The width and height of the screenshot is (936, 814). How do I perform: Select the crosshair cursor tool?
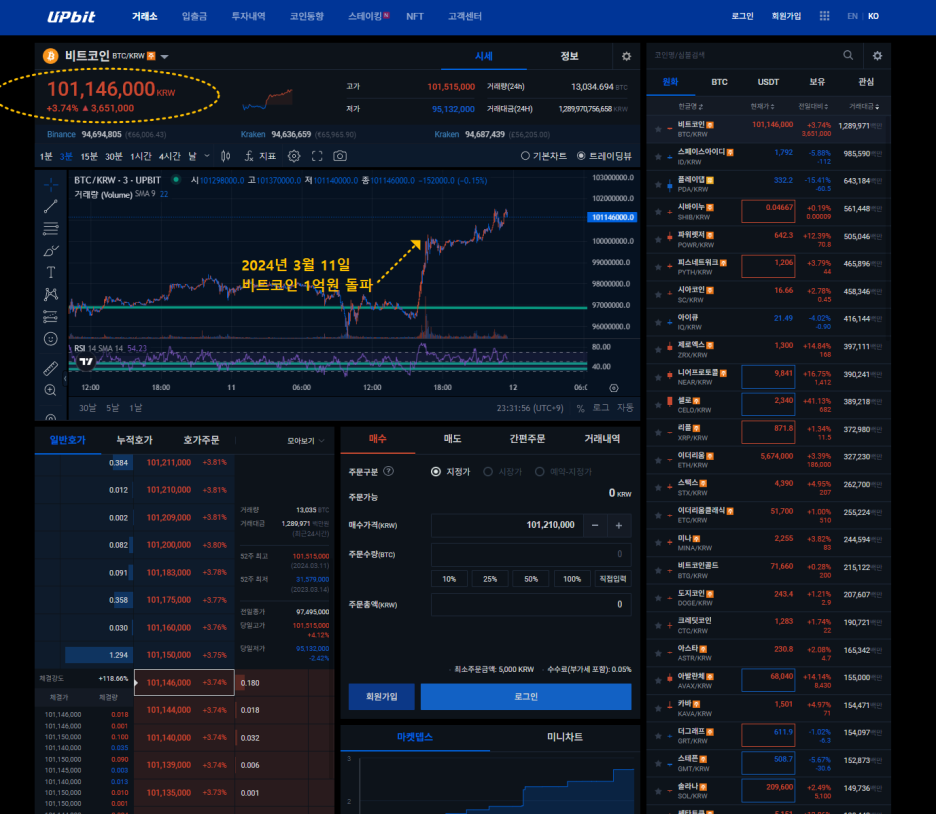coord(51,184)
